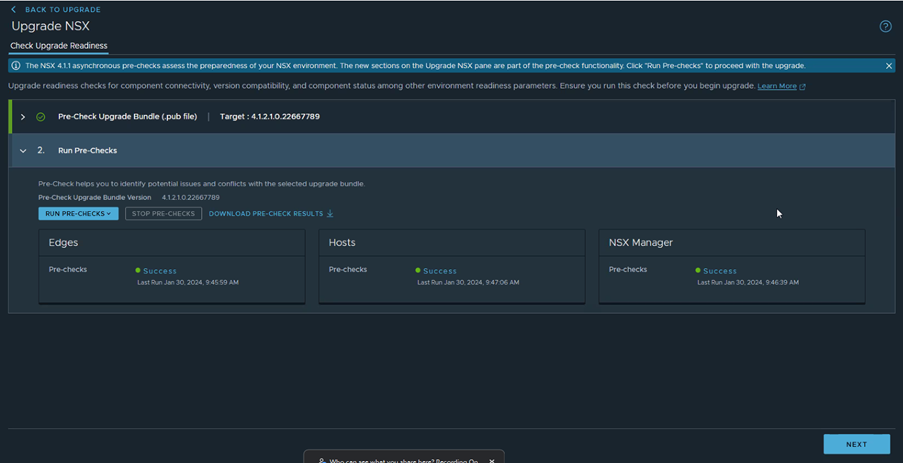Click the Upgrade NSX page title
903x463 pixels.
click(x=51, y=26)
